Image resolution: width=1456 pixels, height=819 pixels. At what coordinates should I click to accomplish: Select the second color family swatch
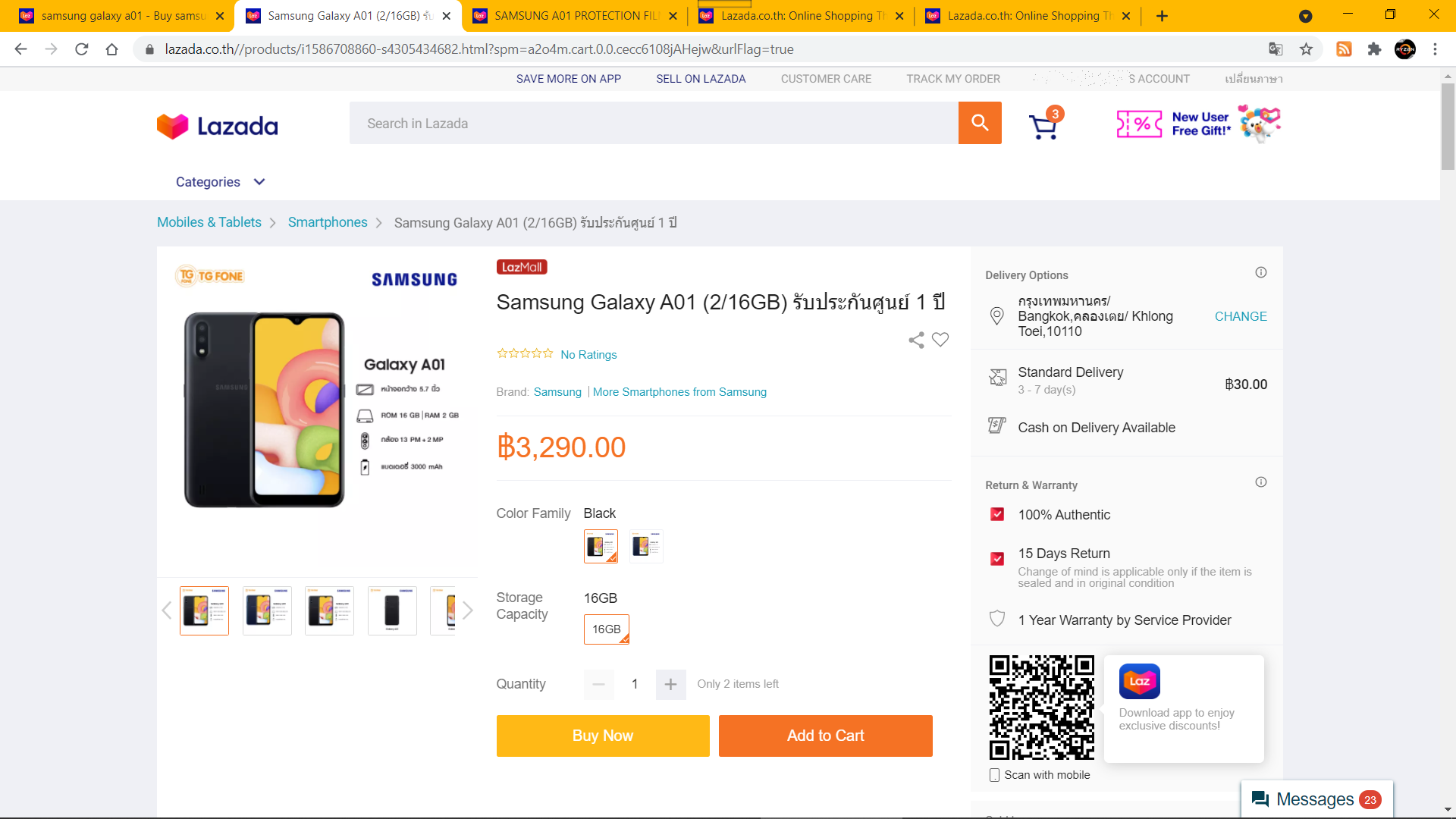click(x=646, y=546)
